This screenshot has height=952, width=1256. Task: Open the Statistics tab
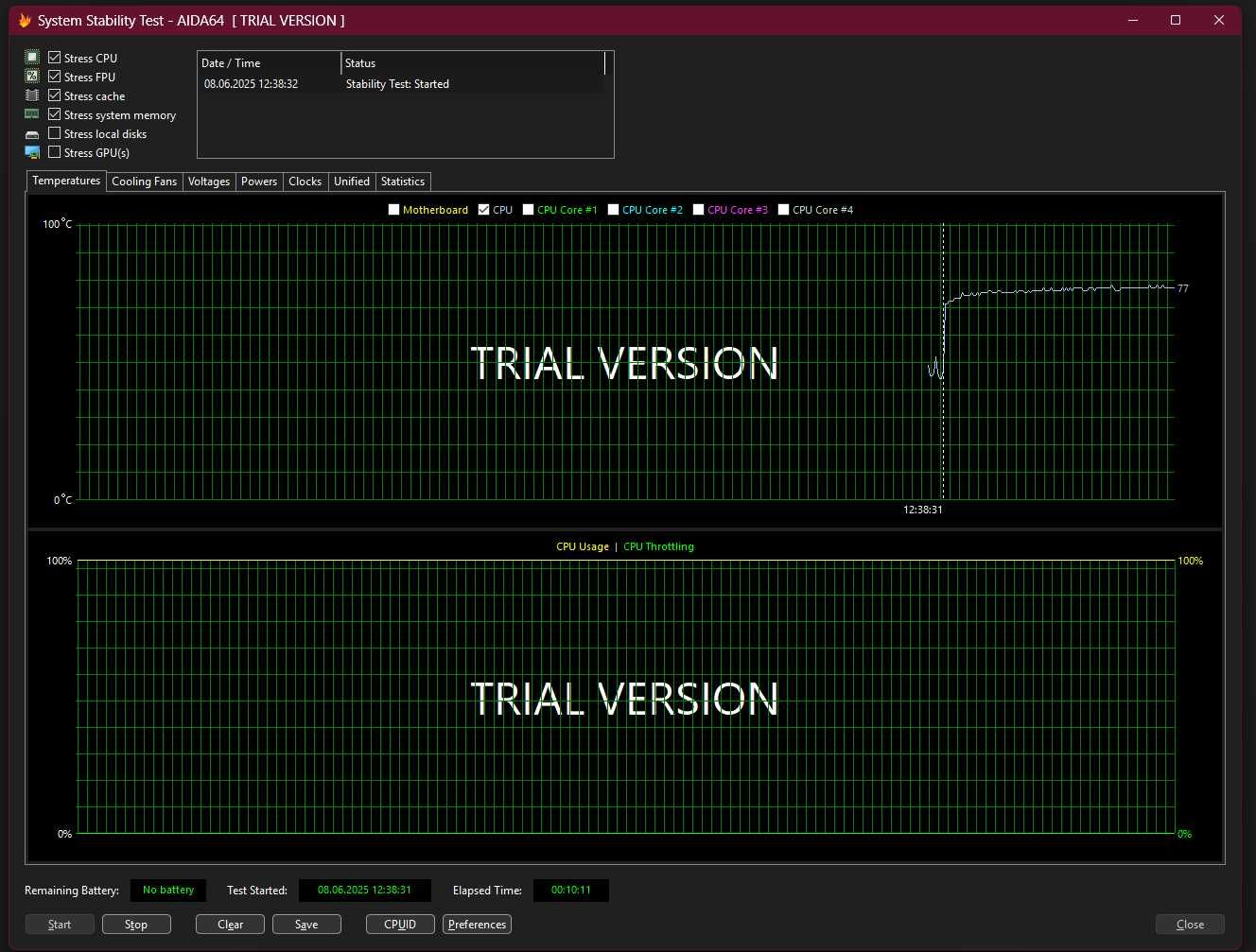[403, 182]
